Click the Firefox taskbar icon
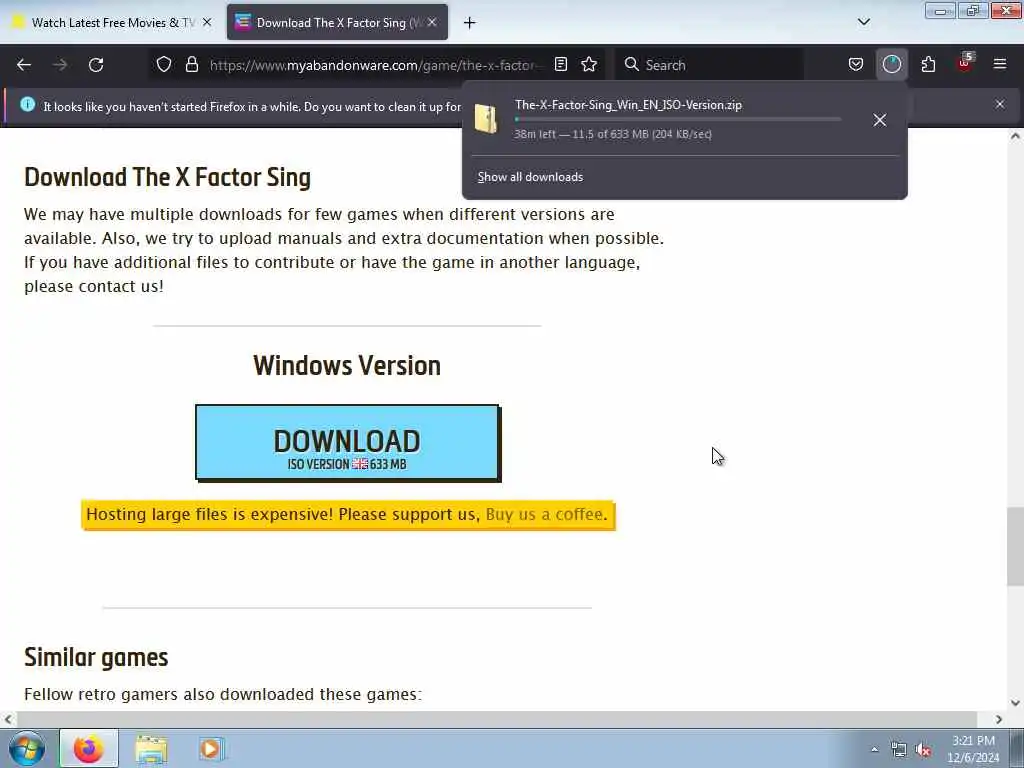Screen dimensions: 1024x768 tap(89, 748)
